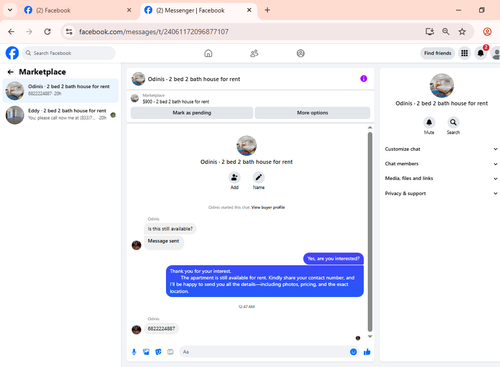
Task: Send a thumbs-up like
Action: point(367,352)
